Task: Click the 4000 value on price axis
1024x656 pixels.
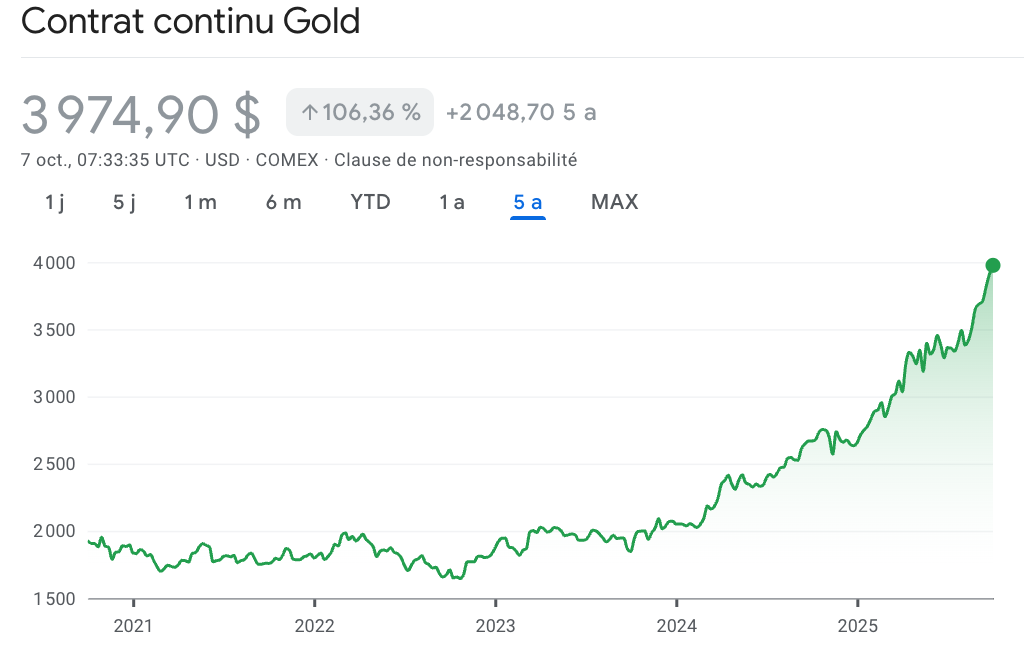Action: tap(55, 263)
